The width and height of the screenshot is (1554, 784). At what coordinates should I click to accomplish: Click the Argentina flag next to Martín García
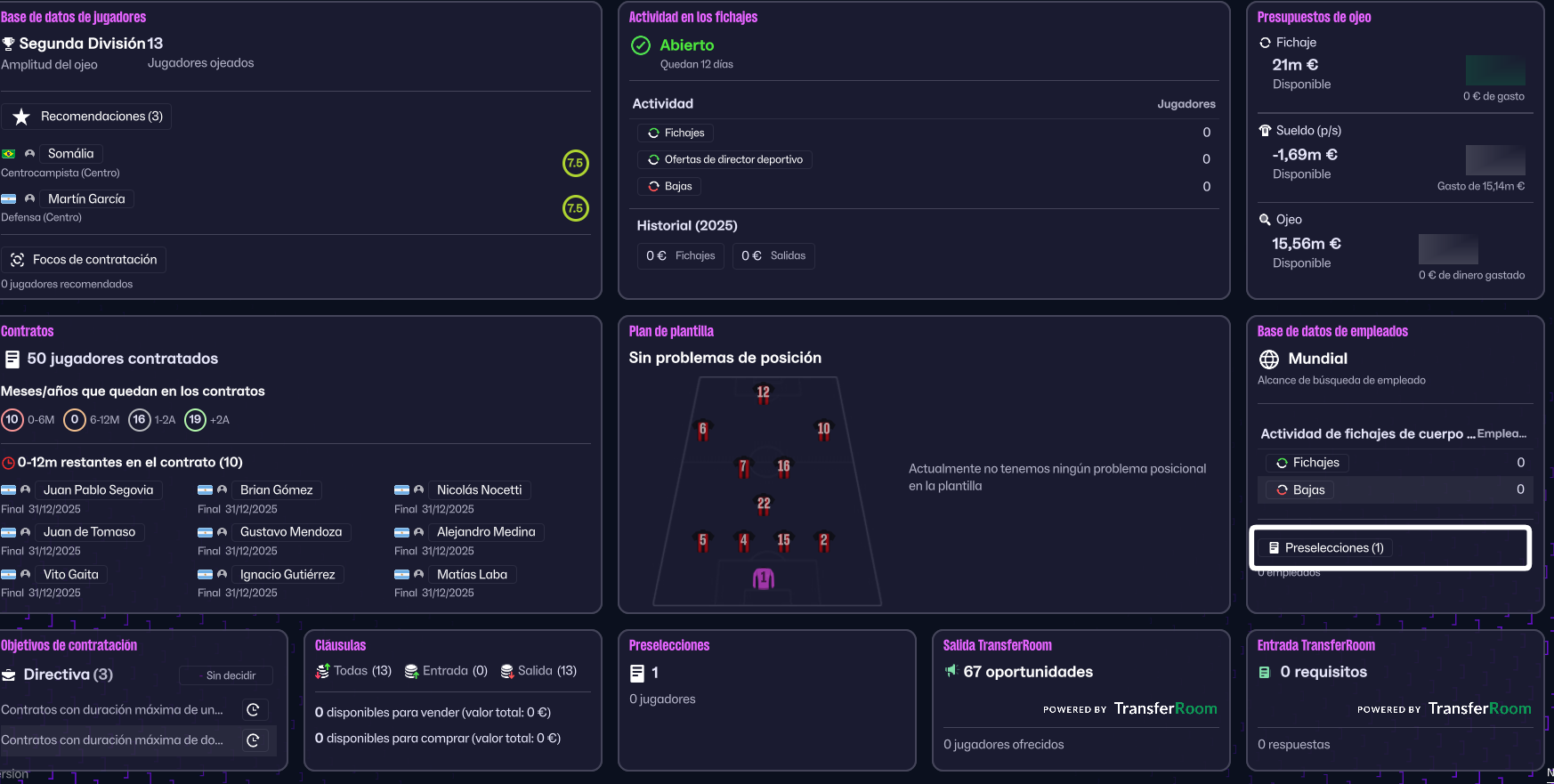coord(9,199)
